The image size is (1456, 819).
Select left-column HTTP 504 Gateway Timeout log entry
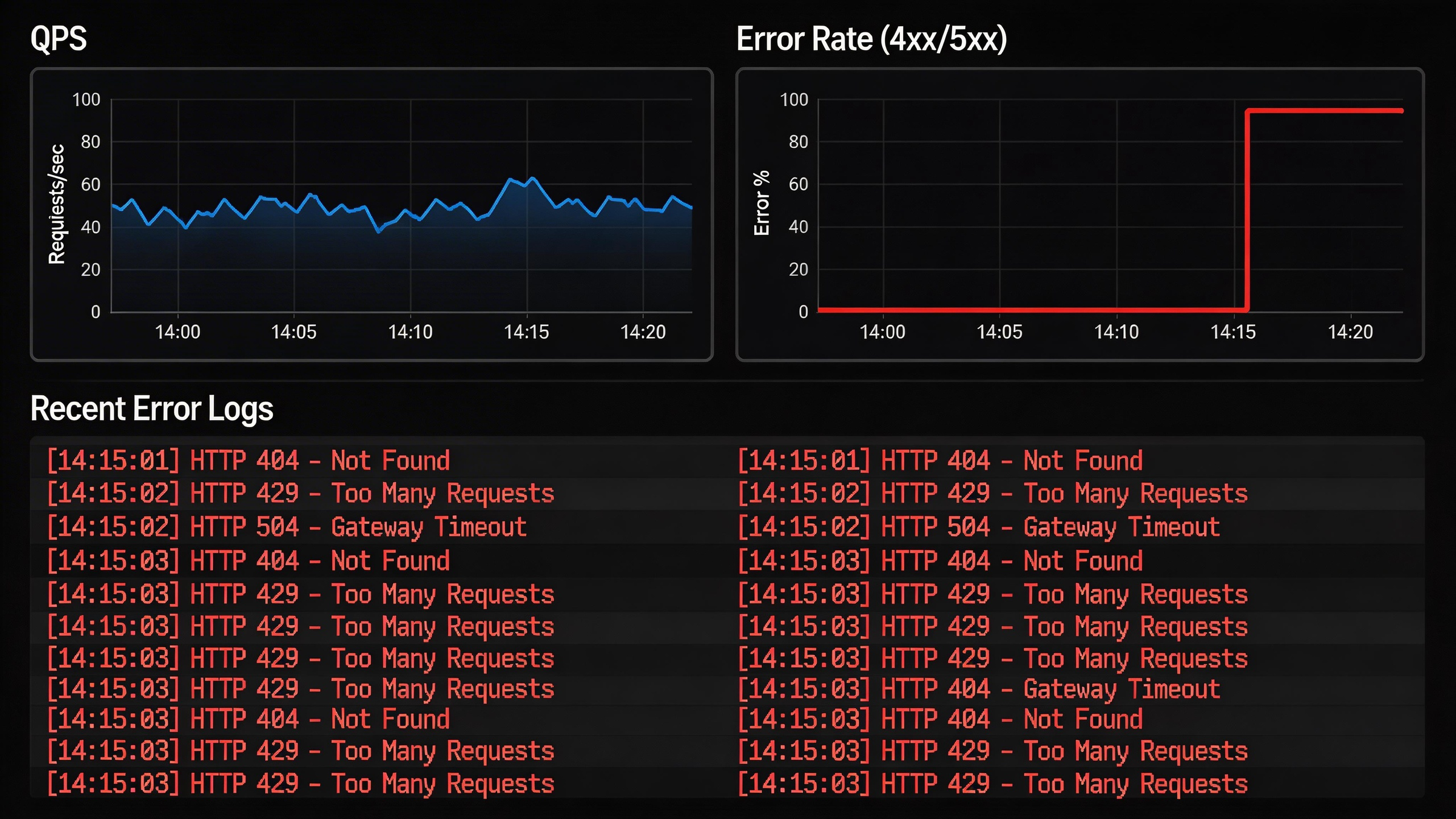tap(286, 527)
